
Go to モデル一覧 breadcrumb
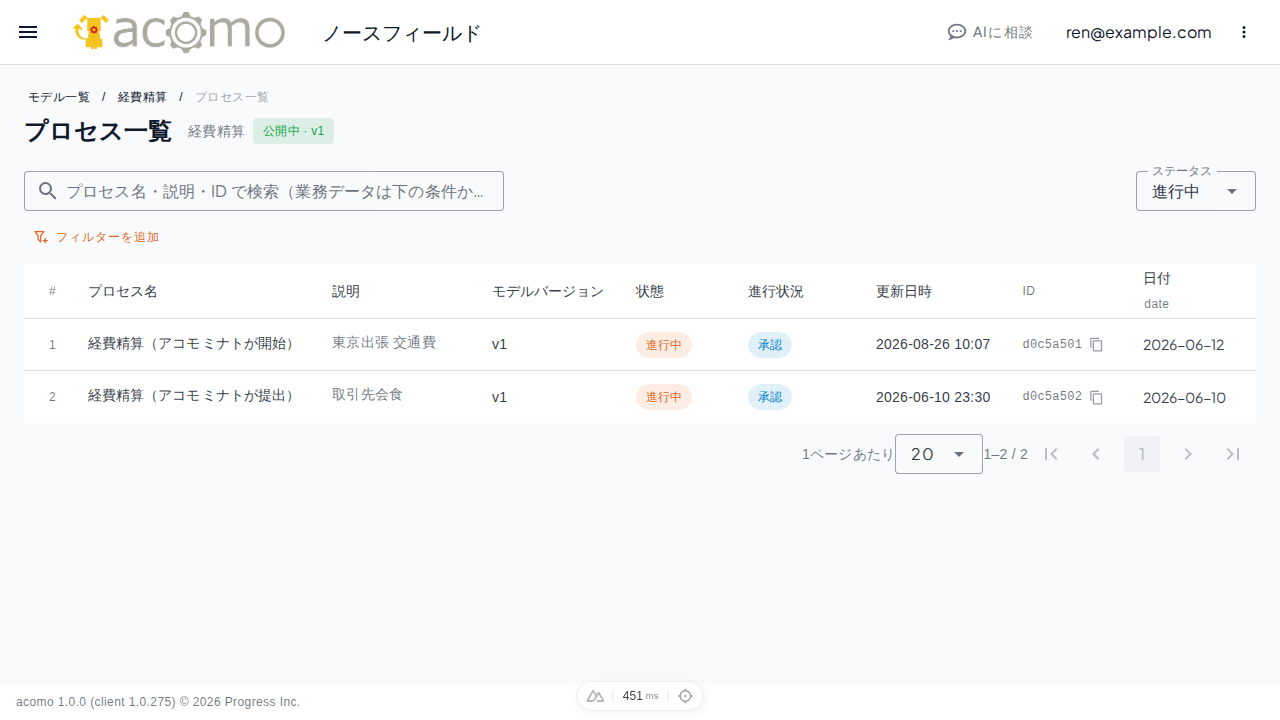coord(59,97)
